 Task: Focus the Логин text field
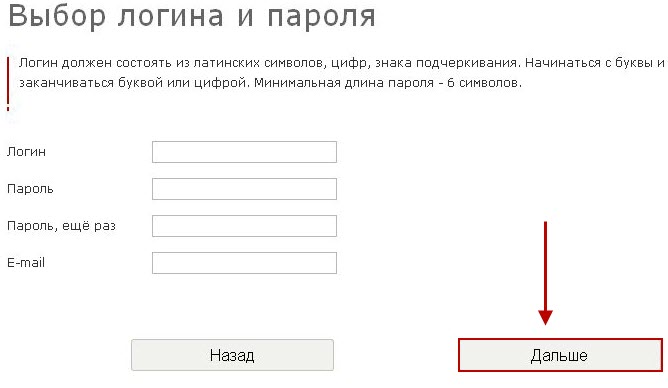point(244,152)
